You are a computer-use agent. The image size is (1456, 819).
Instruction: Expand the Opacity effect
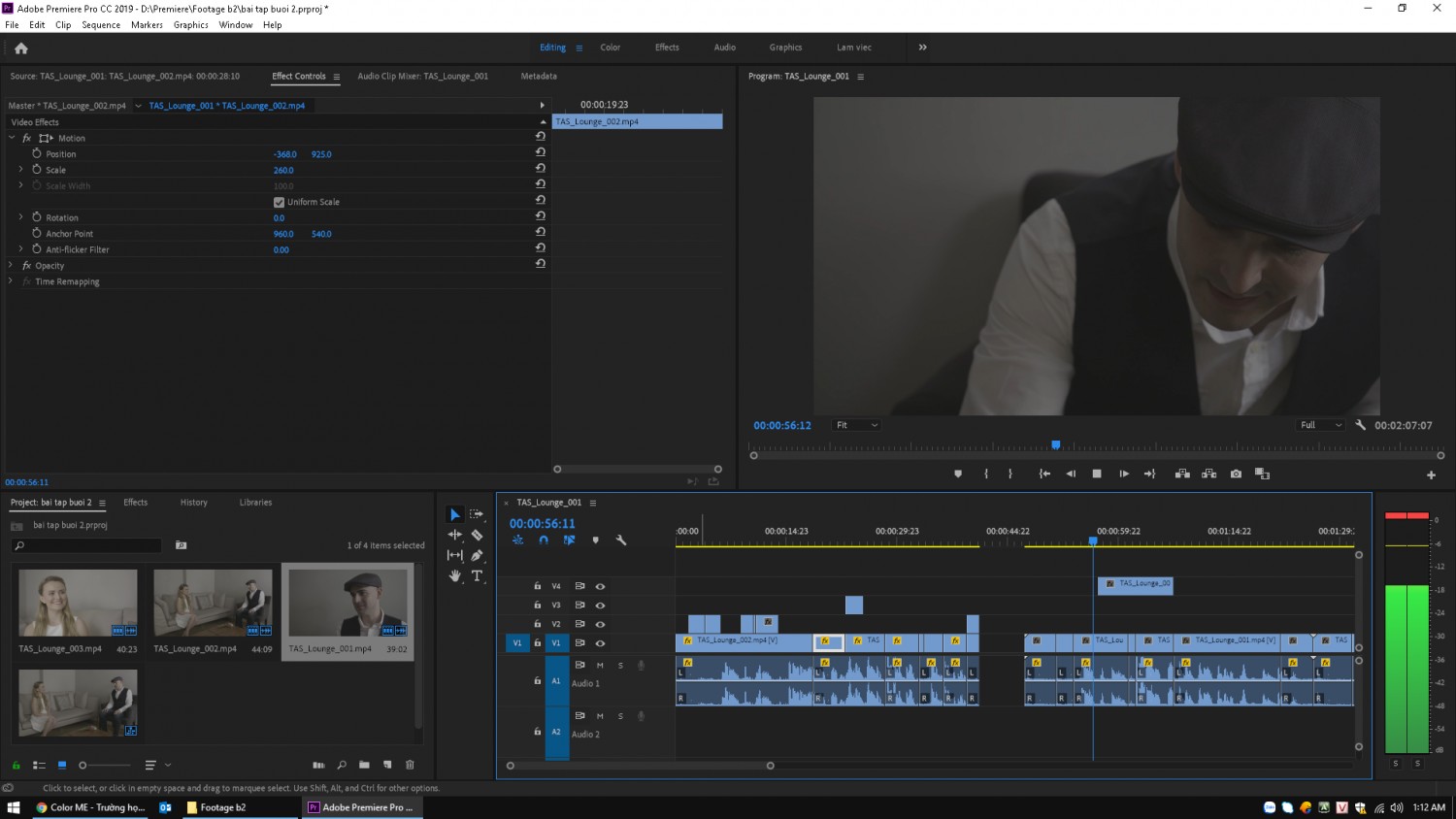pyautogui.click(x=11, y=265)
